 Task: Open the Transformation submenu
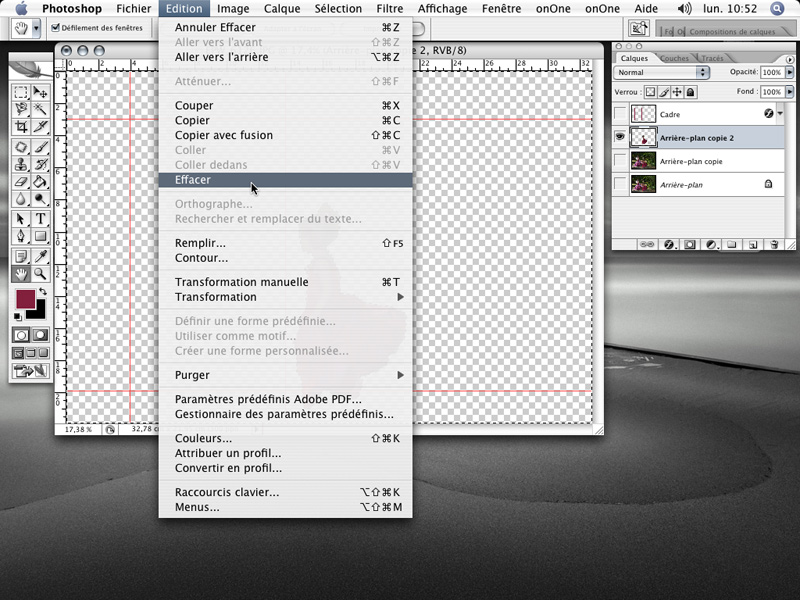click(286, 297)
